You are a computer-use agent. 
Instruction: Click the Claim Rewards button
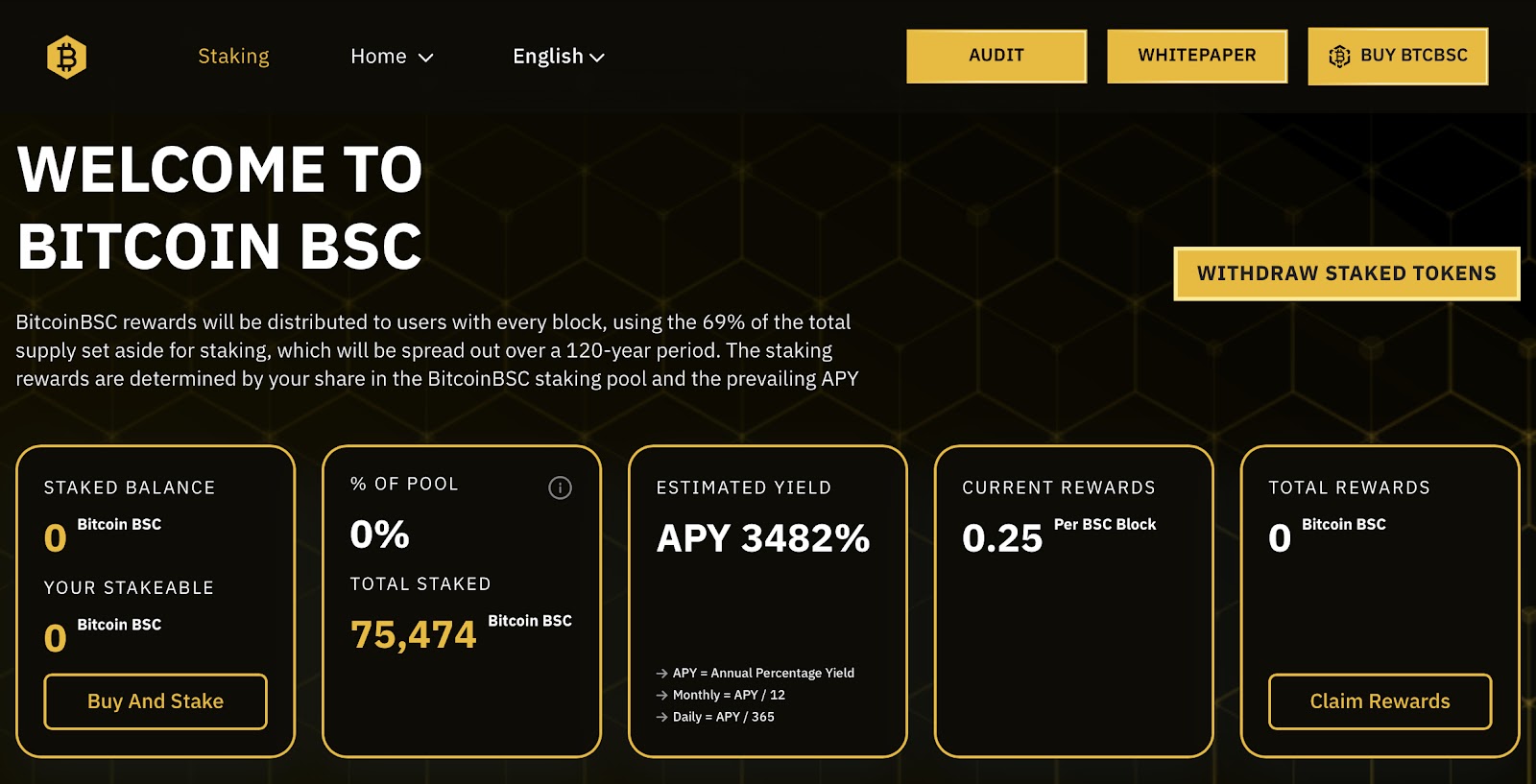(1380, 701)
